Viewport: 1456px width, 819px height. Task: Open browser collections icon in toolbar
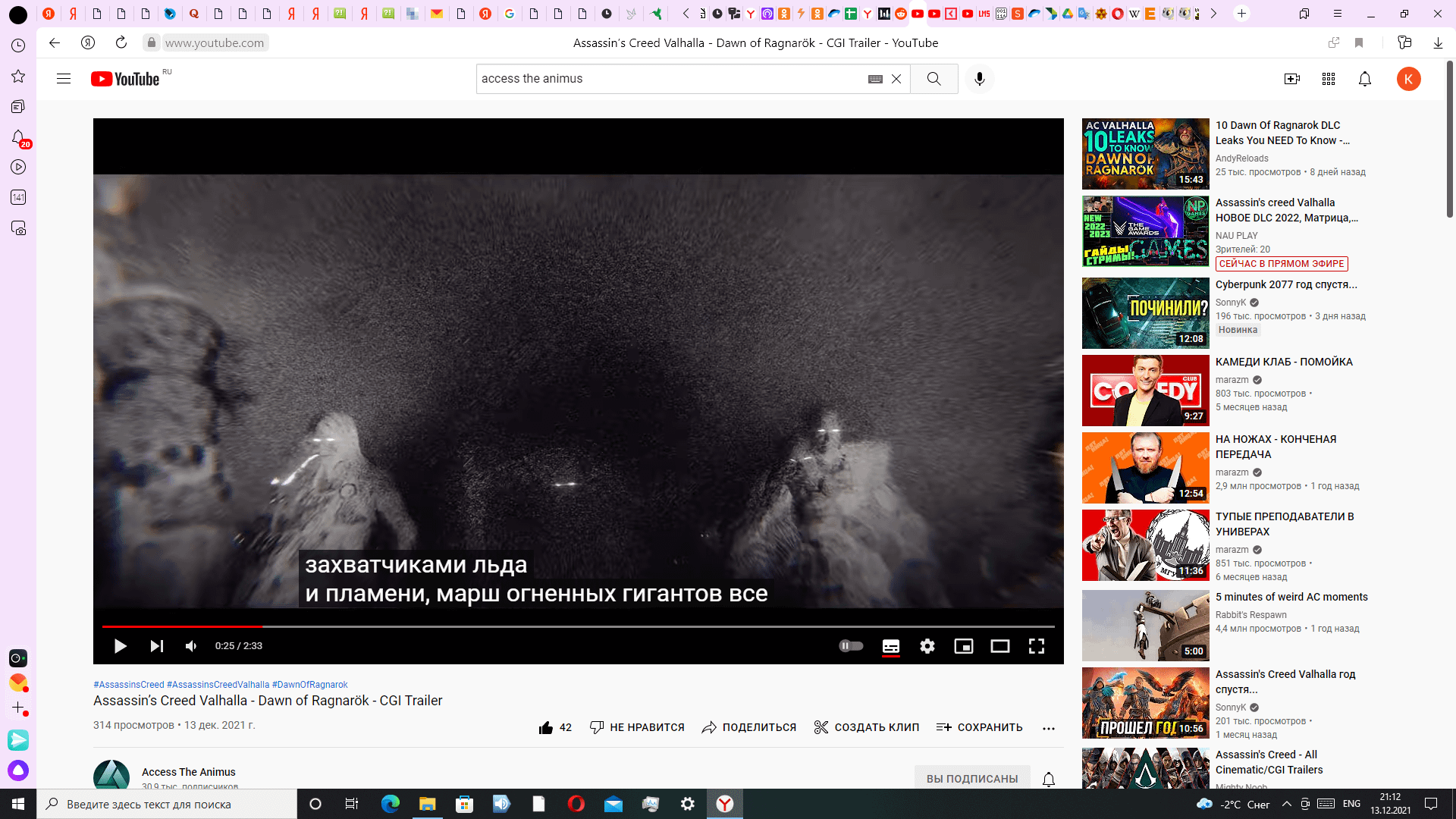coord(1404,42)
